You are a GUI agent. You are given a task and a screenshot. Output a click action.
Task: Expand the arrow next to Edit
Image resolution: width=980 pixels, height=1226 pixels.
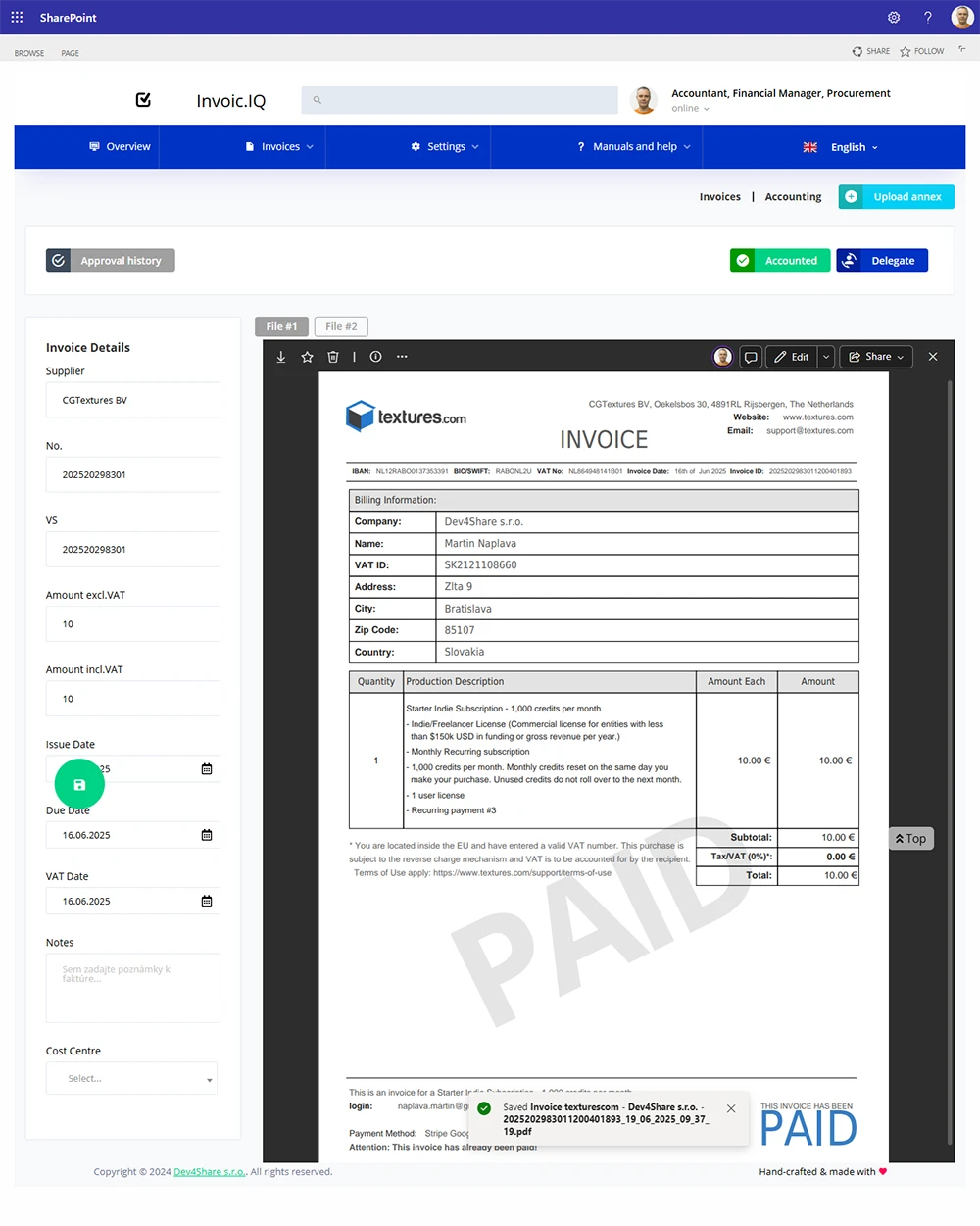point(826,357)
